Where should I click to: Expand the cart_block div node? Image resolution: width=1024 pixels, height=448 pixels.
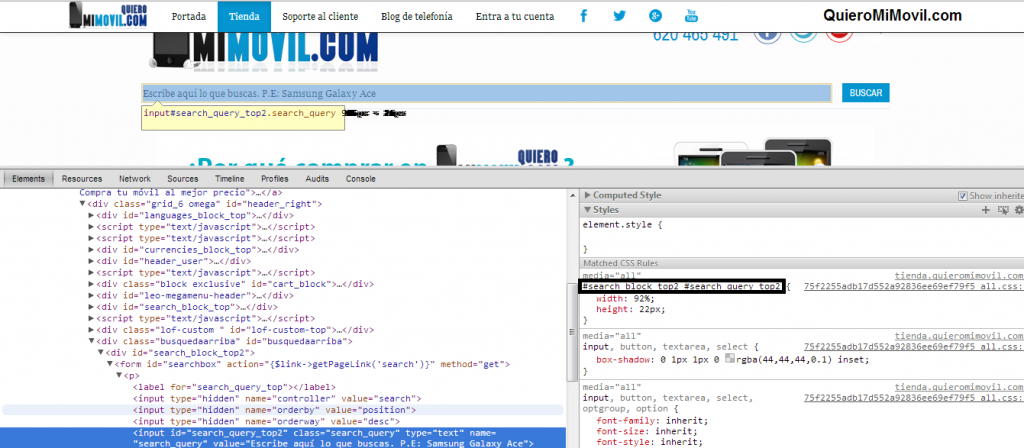click(x=91, y=284)
